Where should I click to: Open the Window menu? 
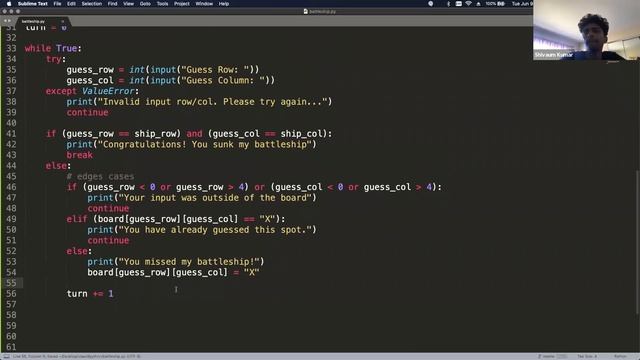[204, 4]
